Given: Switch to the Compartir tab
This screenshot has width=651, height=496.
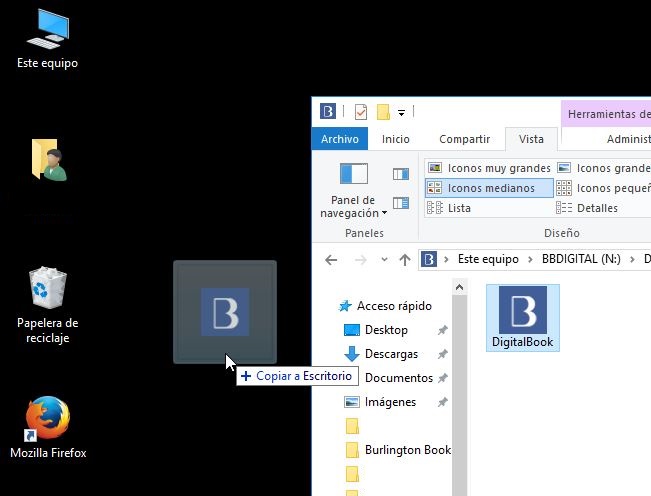Looking at the screenshot, I should pyautogui.click(x=464, y=139).
